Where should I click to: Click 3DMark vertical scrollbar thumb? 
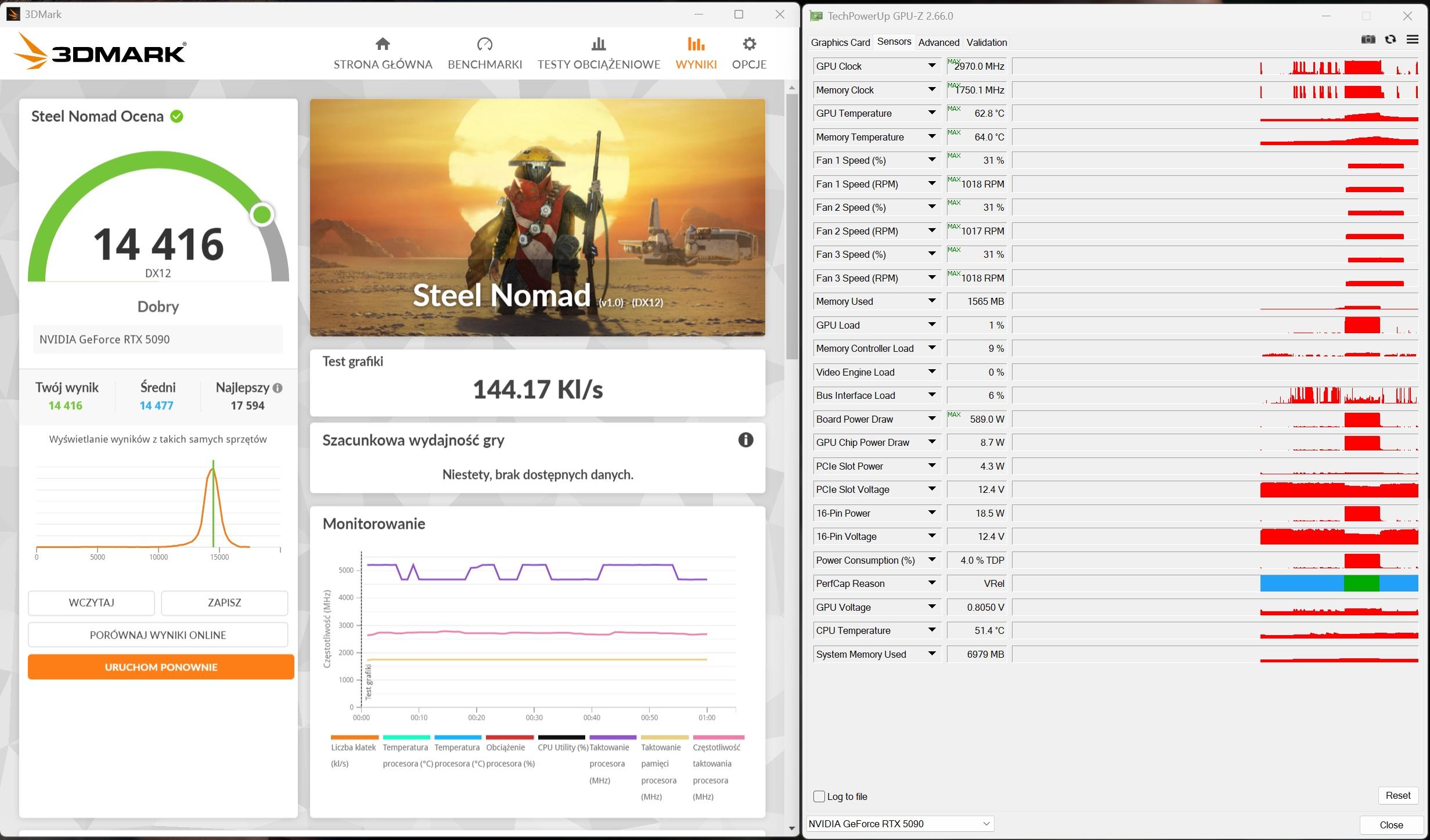pyautogui.click(x=792, y=226)
